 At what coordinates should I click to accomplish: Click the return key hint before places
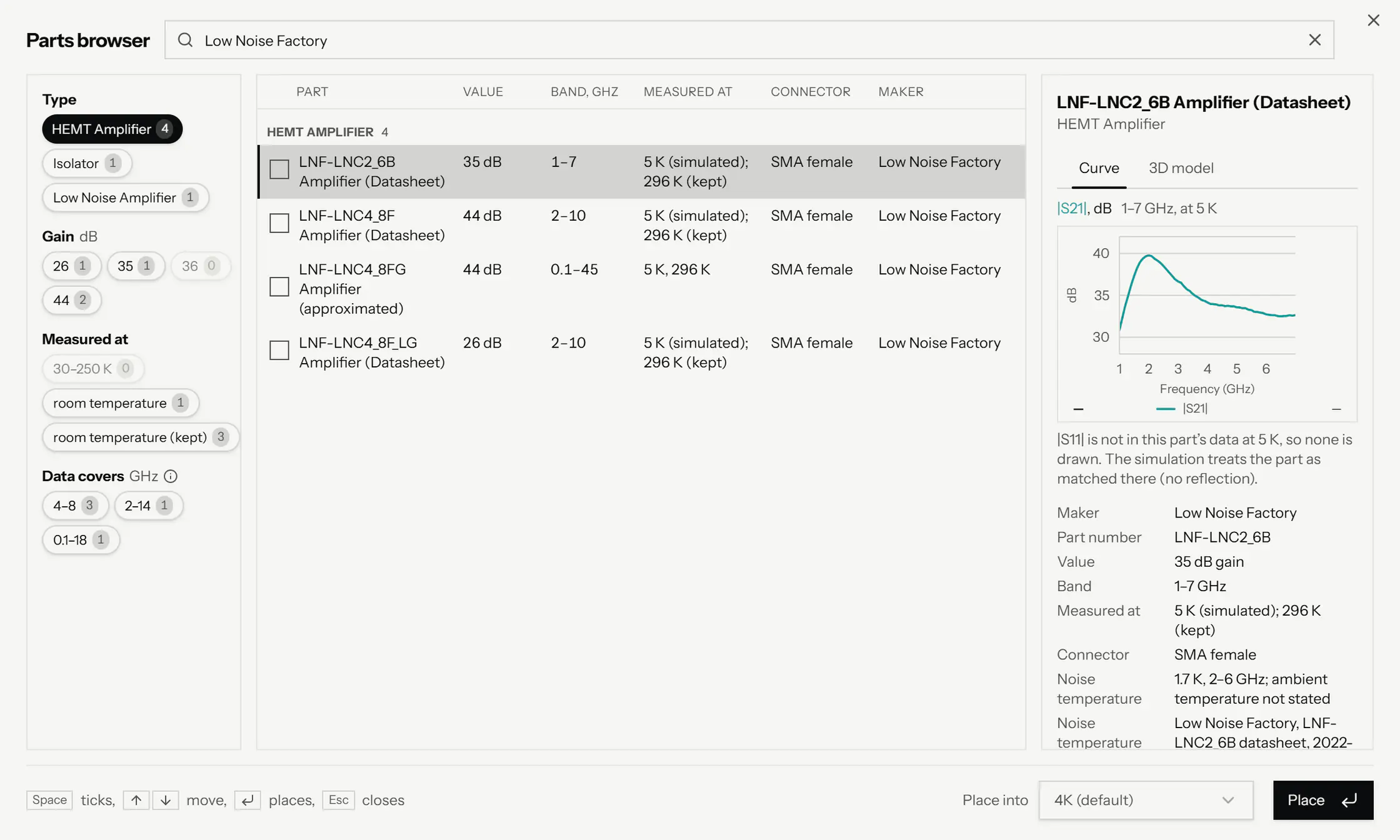pyautogui.click(x=247, y=800)
